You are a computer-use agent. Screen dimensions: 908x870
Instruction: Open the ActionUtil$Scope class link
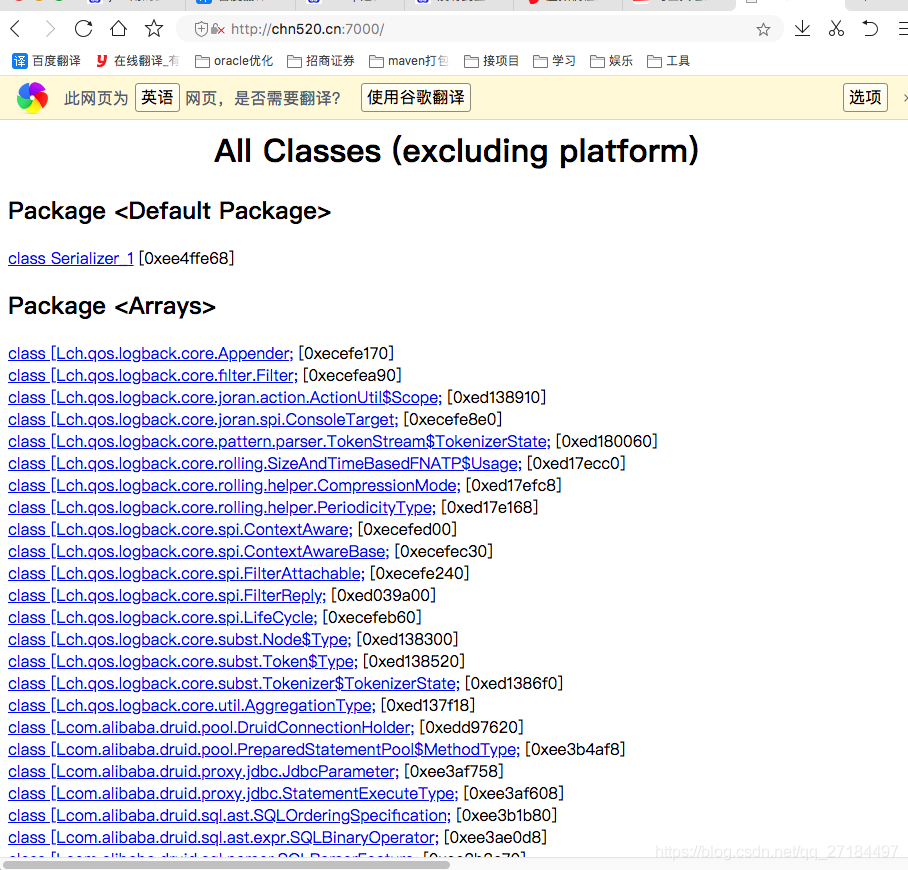[x=225, y=397]
